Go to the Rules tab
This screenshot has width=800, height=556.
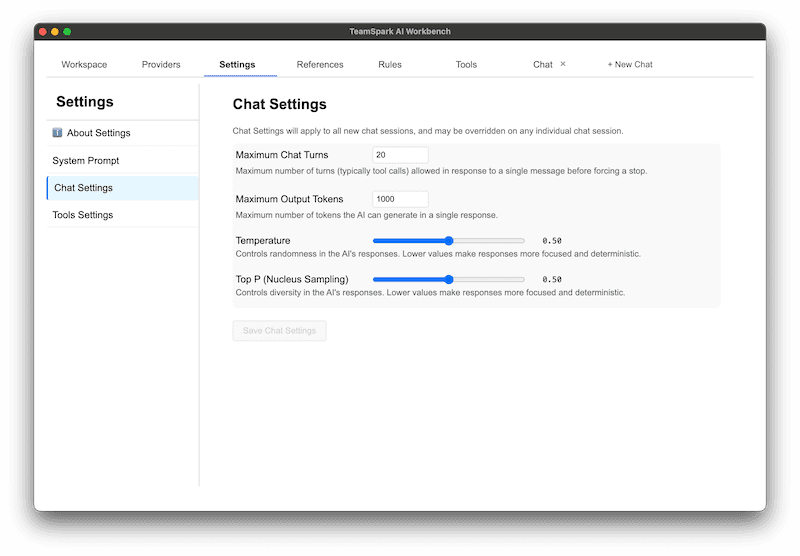click(x=390, y=65)
